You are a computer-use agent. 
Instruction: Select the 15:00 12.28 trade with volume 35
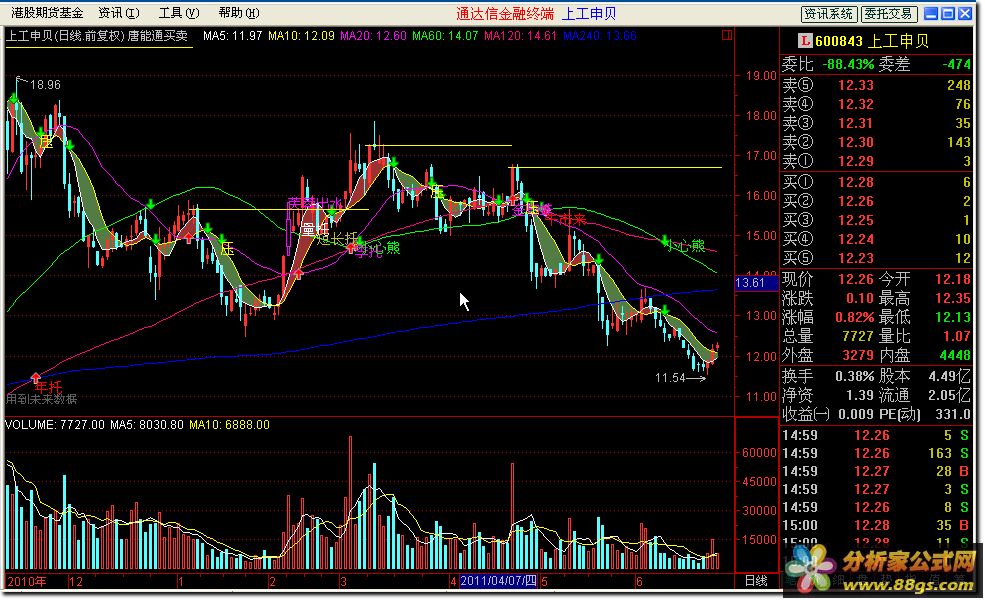tap(876, 525)
